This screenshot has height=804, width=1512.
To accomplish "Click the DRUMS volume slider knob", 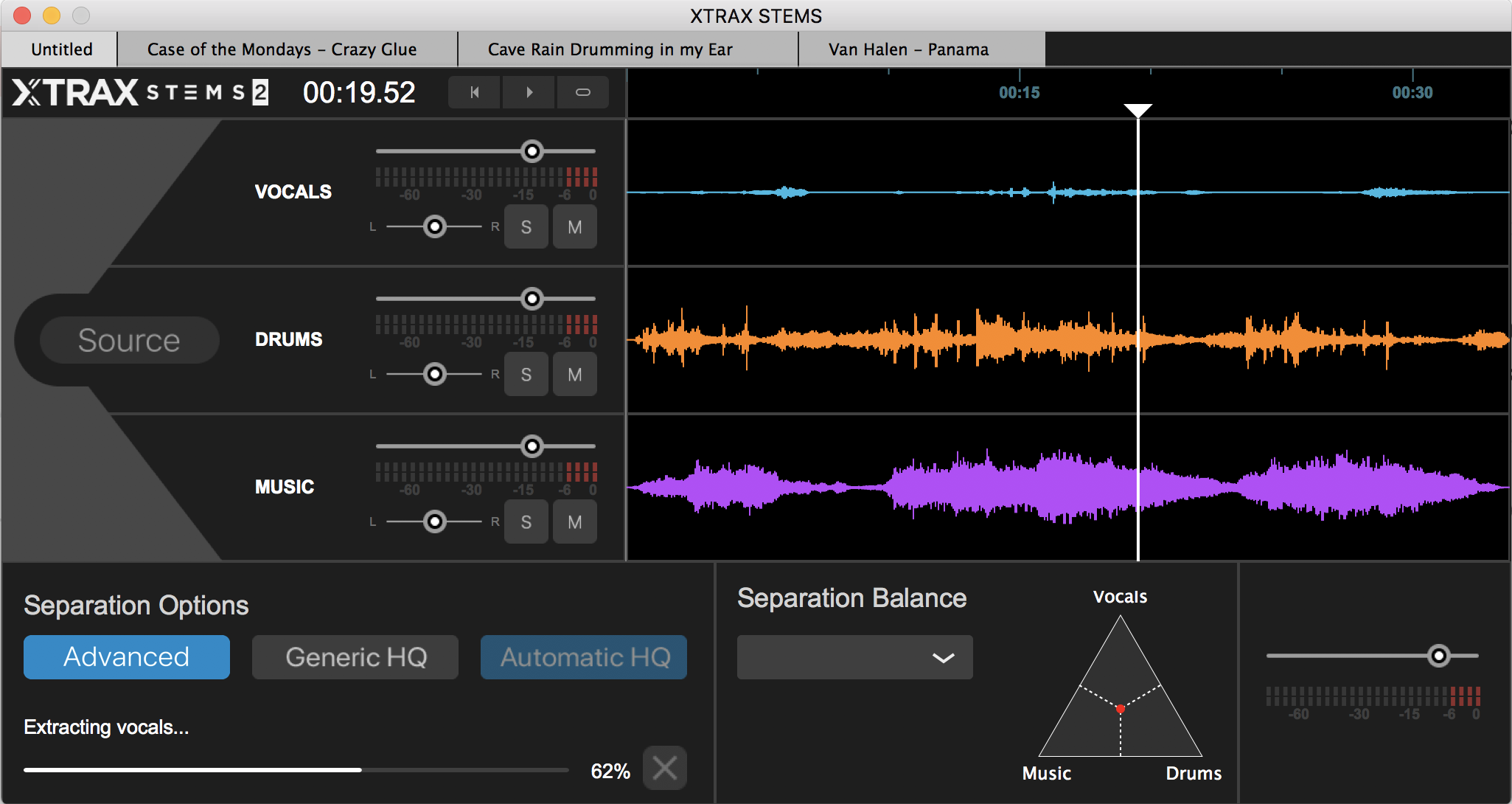I will click(x=532, y=299).
